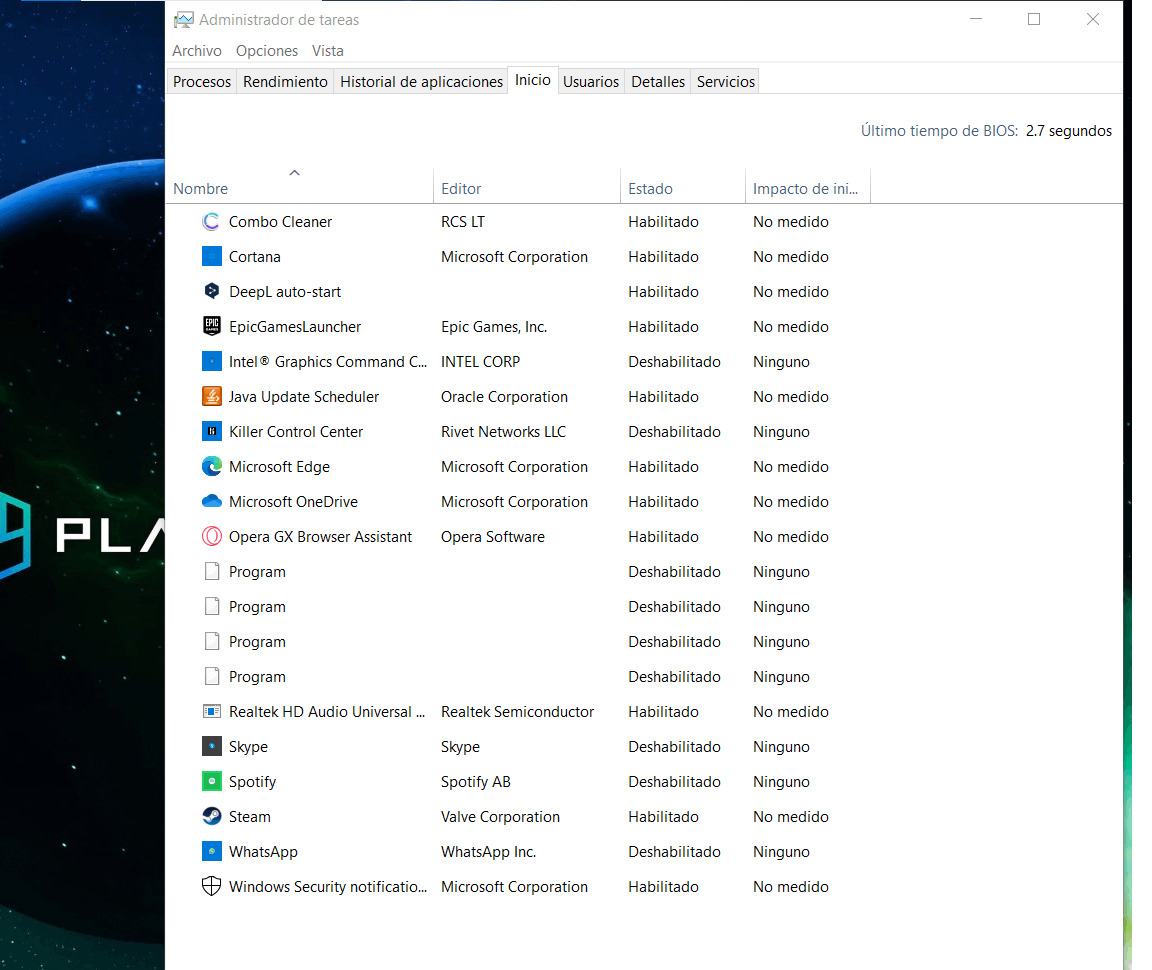Click Habilitado status in Steam row

(x=663, y=816)
